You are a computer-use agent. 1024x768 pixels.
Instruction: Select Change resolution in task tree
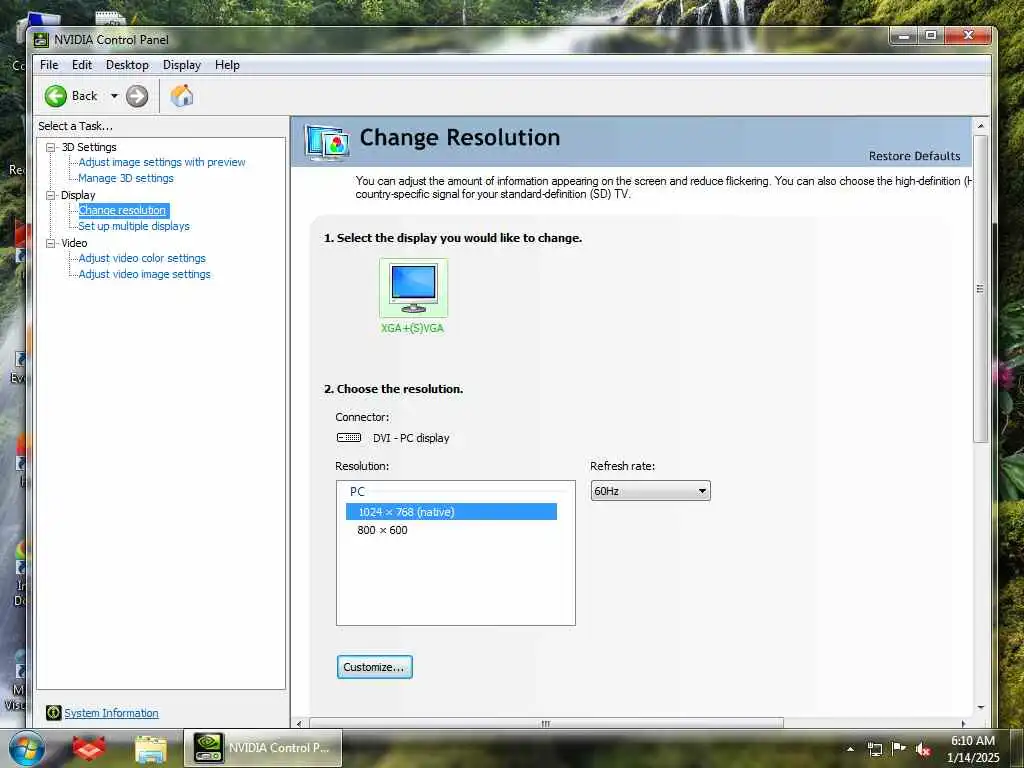(x=123, y=210)
